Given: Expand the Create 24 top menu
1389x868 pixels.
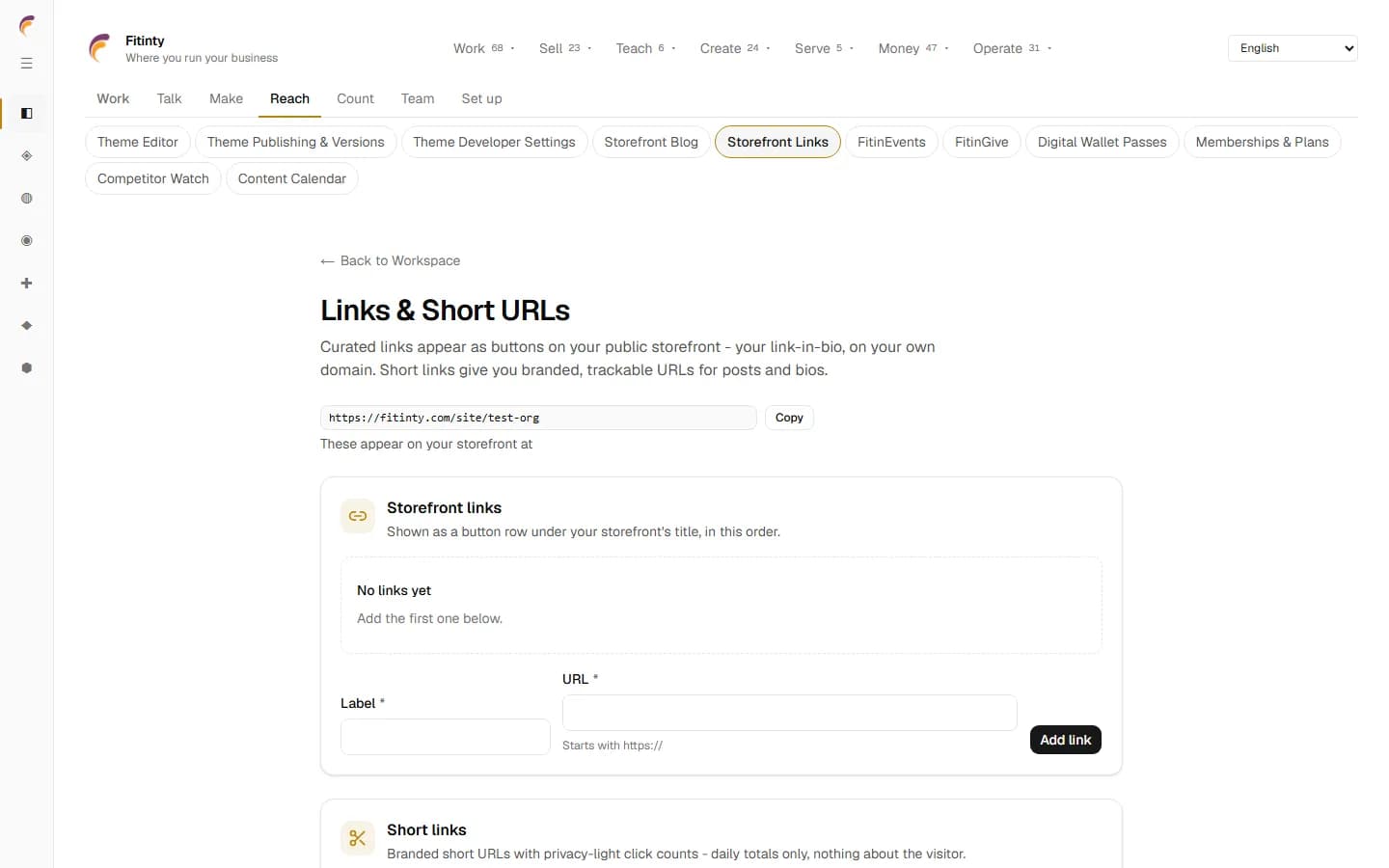Looking at the screenshot, I should coord(735,48).
